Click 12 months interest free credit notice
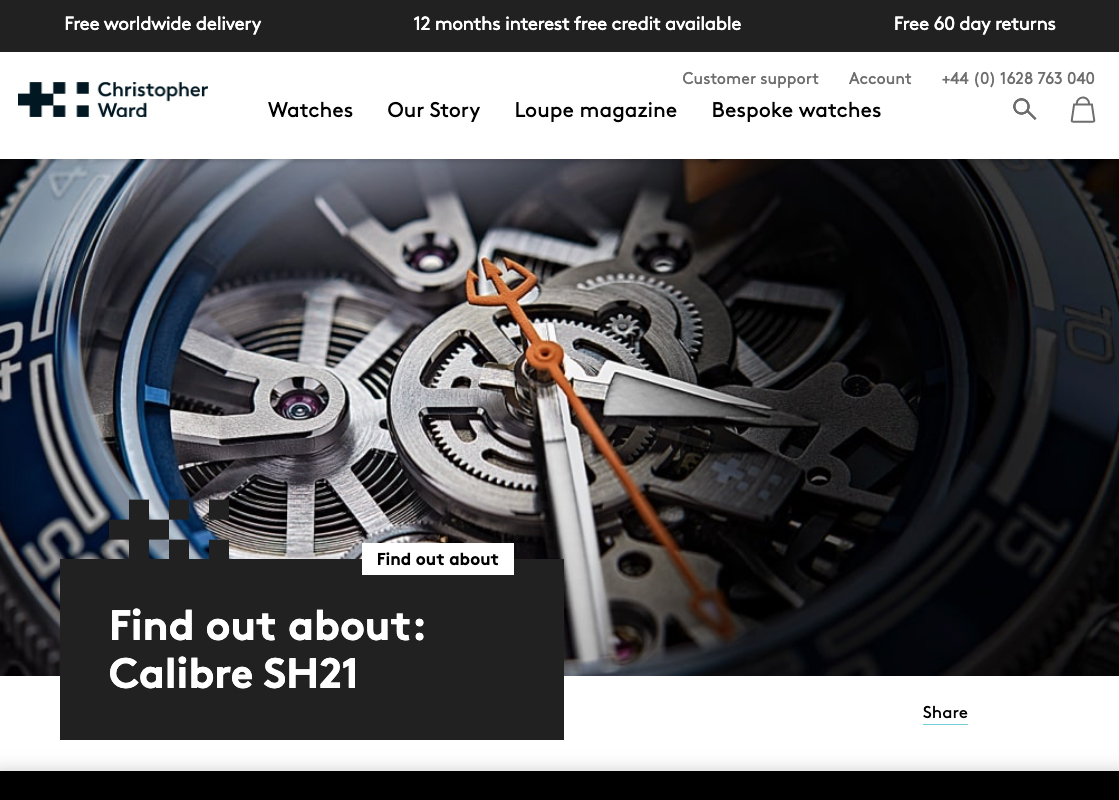The image size is (1119, 800). [x=577, y=24]
